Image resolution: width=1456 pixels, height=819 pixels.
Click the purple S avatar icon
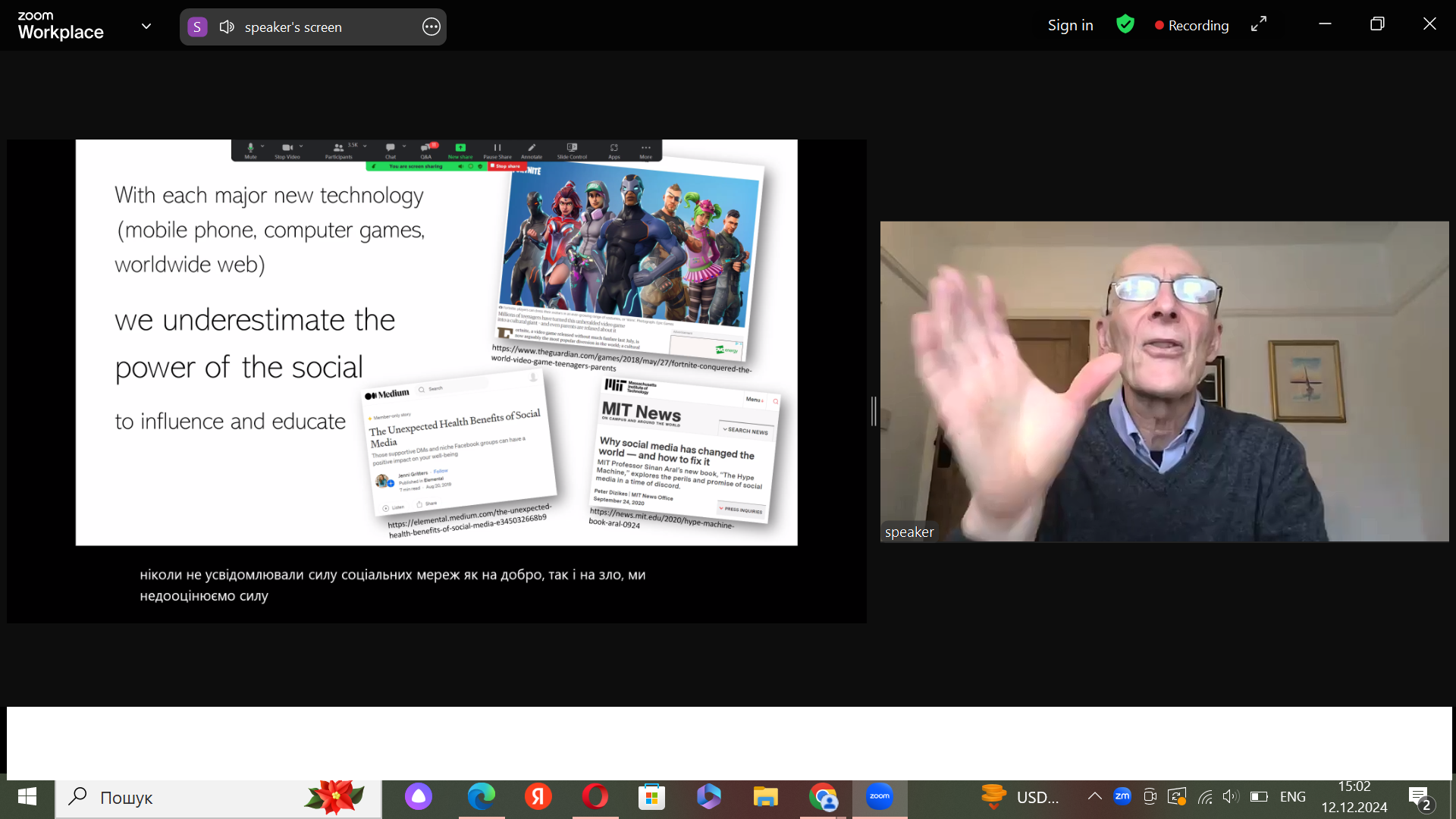pyautogui.click(x=197, y=27)
